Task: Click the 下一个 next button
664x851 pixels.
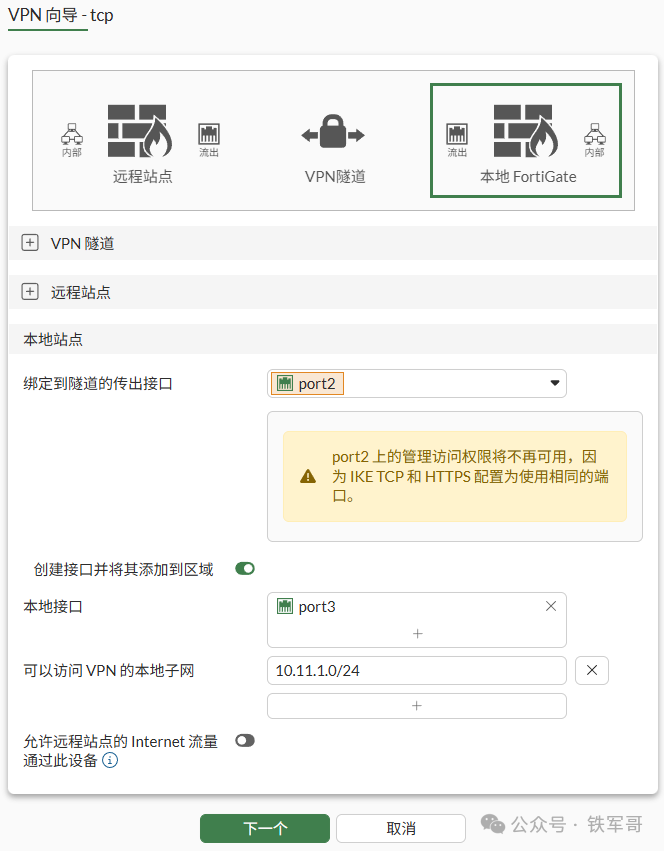Action: click(265, 828)
